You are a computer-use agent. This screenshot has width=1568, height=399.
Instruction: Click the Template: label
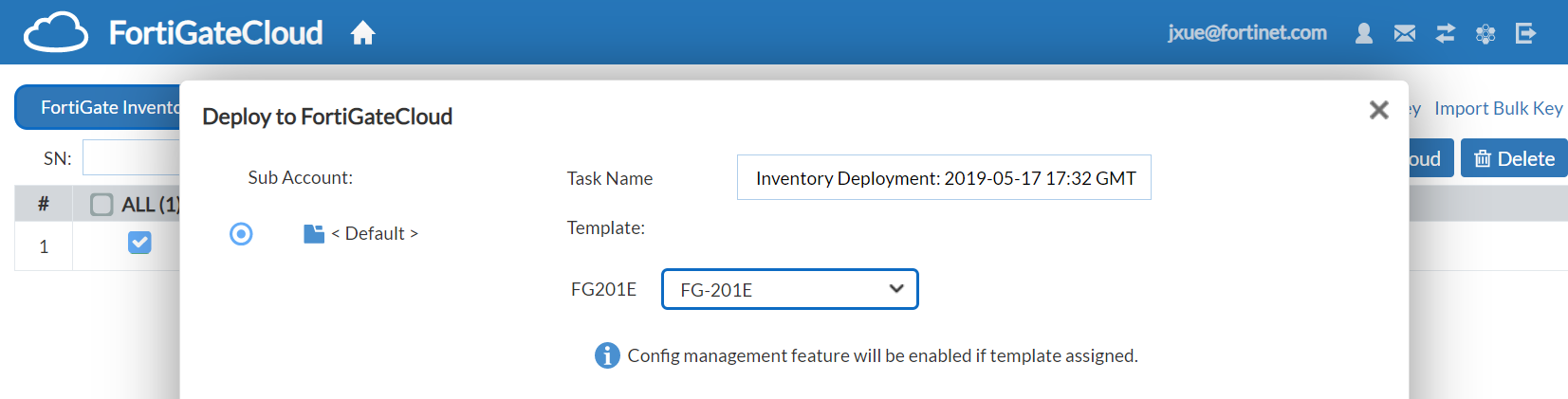(605, 227)
